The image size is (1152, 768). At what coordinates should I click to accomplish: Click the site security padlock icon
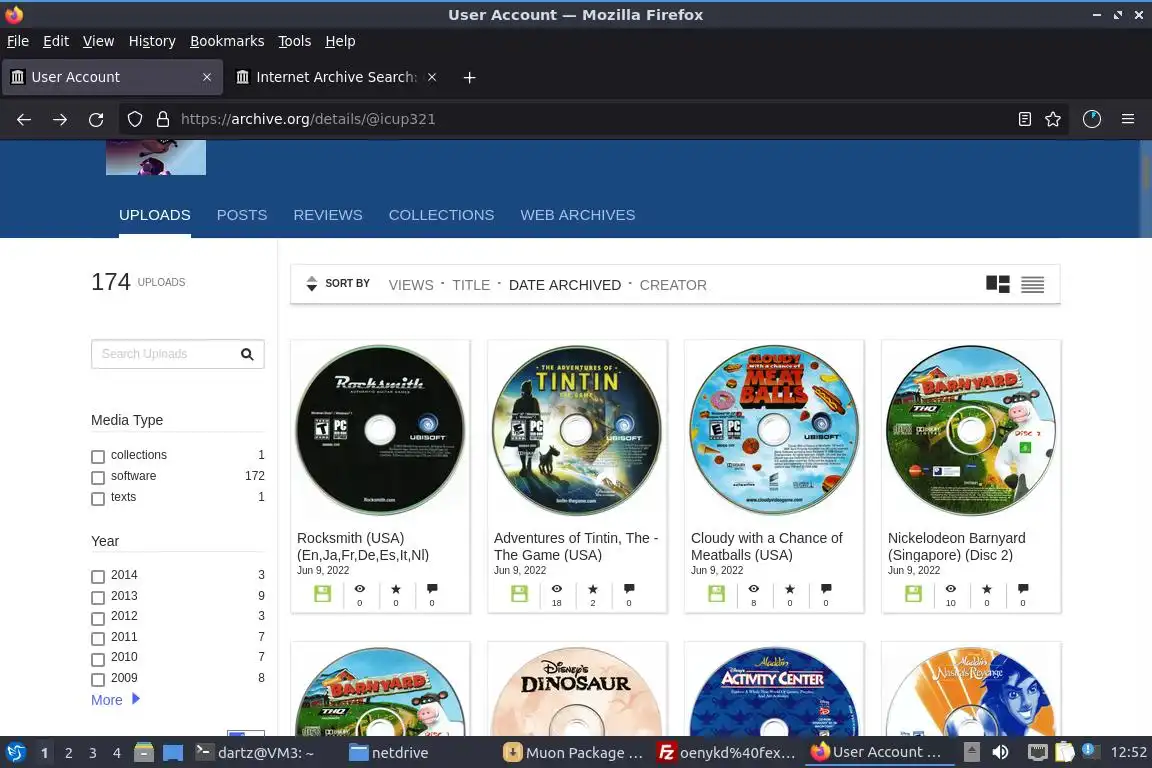click(163, 119)
